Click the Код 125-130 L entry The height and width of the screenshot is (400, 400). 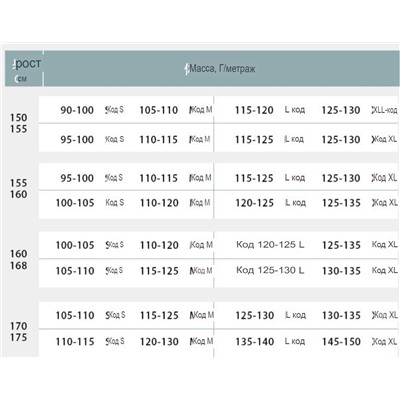(x=270, y=270)
